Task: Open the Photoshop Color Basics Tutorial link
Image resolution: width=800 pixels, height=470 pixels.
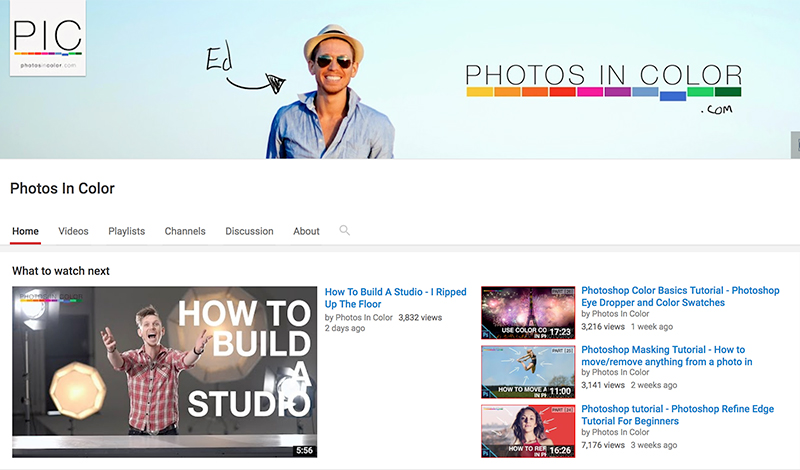Action: click(680, 296)
